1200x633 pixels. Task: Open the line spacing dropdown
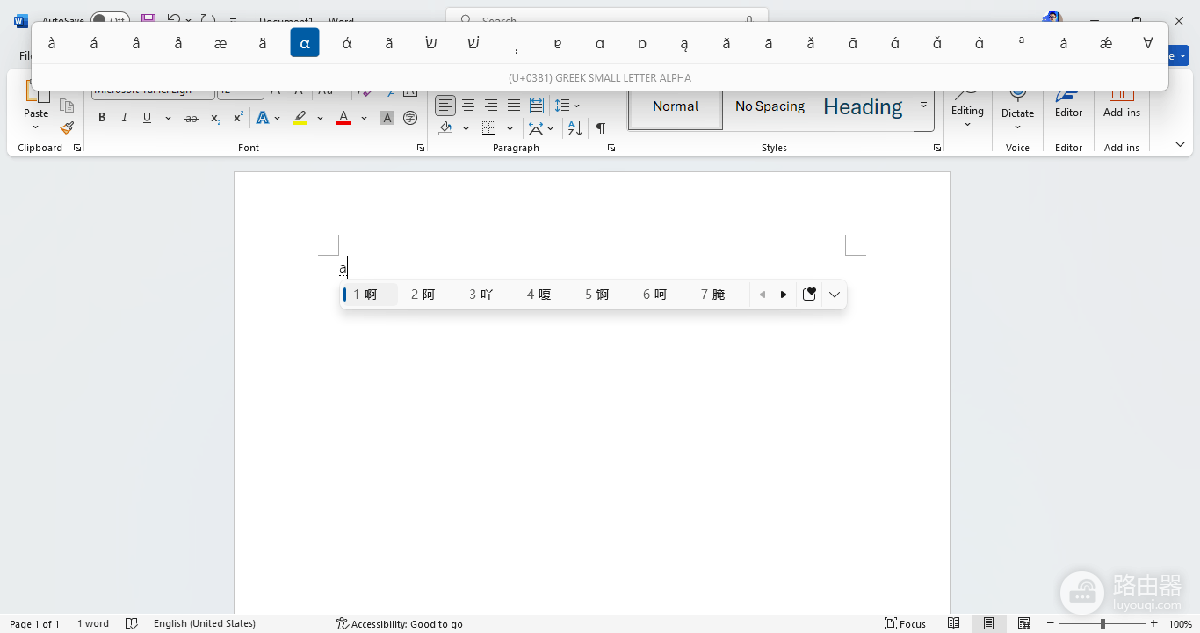567,105
